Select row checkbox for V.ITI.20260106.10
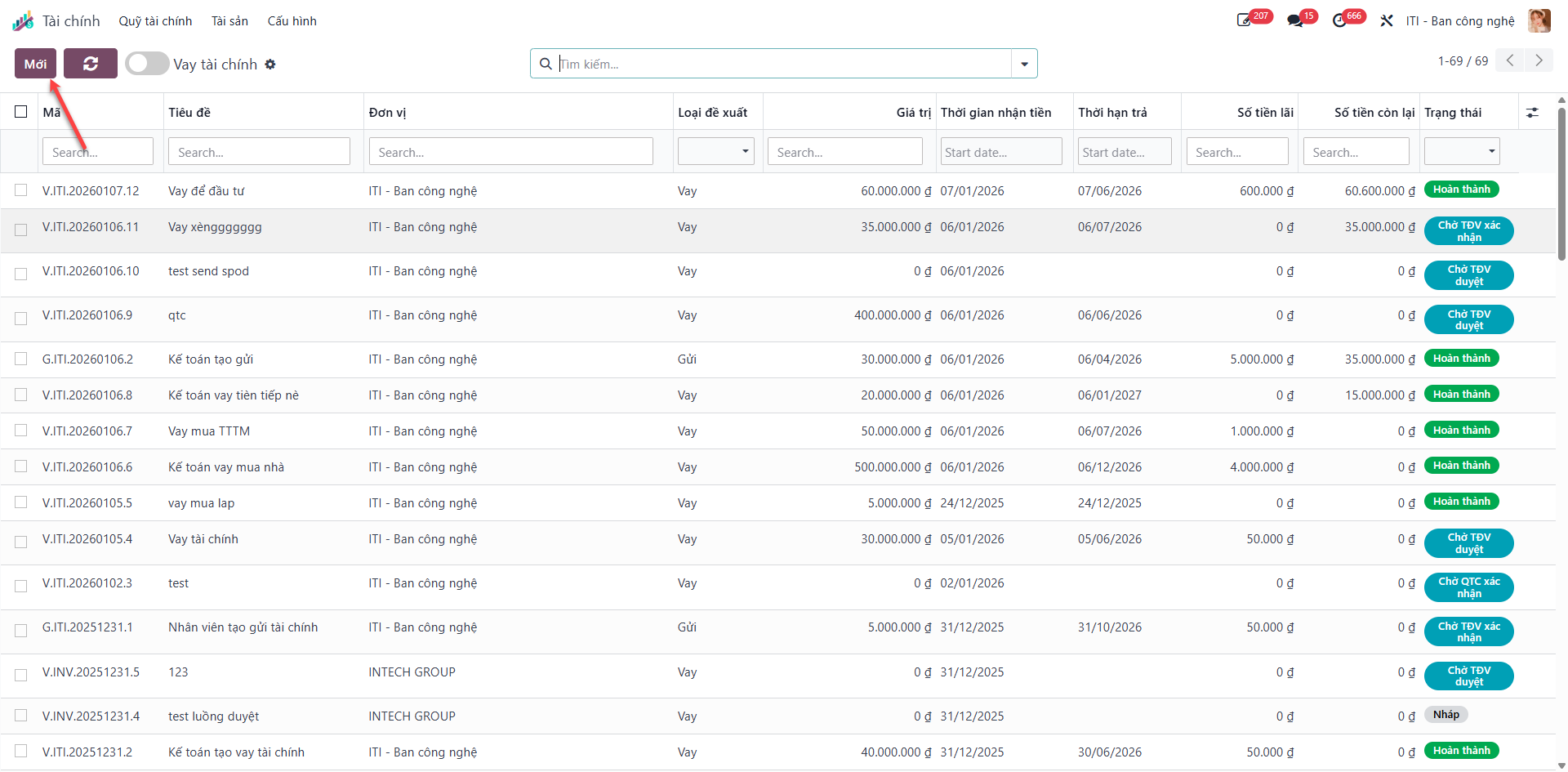This screenshot has height=772, width=1568. [21, 274]
